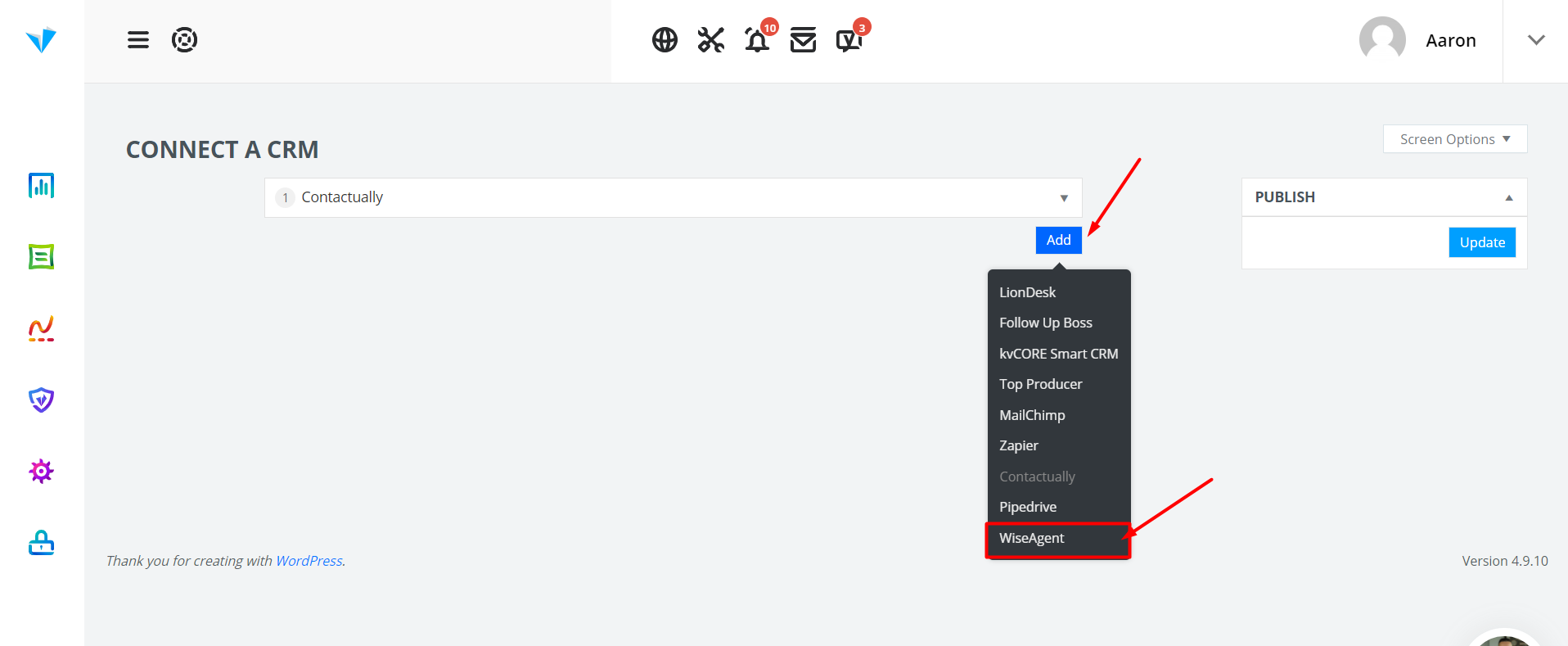Screen dimensions: 1568x646
Task: Click the globe icon in top bar
Action: tap(665, 39)
